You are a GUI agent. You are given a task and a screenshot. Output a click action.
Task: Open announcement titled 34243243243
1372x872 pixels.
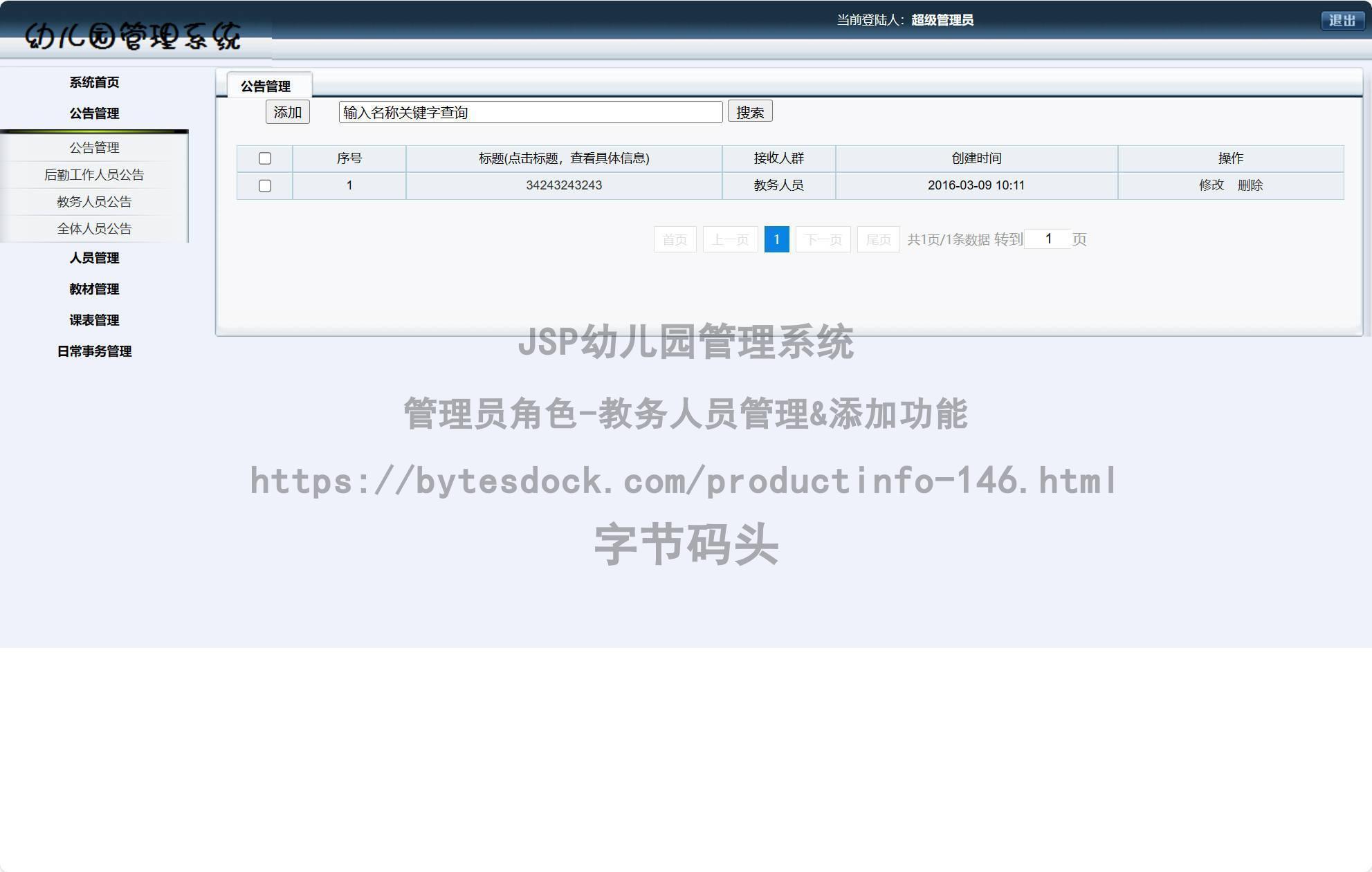coord(564,185)
